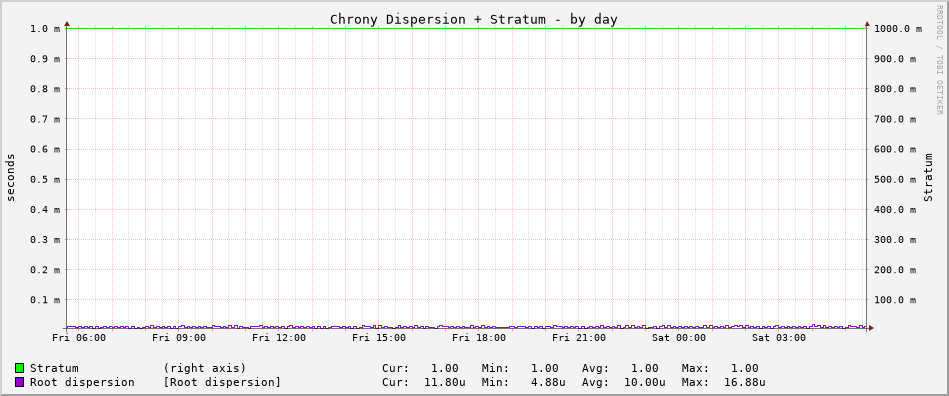Click the Root dispersion 'Min: 4.88u' value
The height and width of the screenshot is (396, 949).
pos(524,383)
